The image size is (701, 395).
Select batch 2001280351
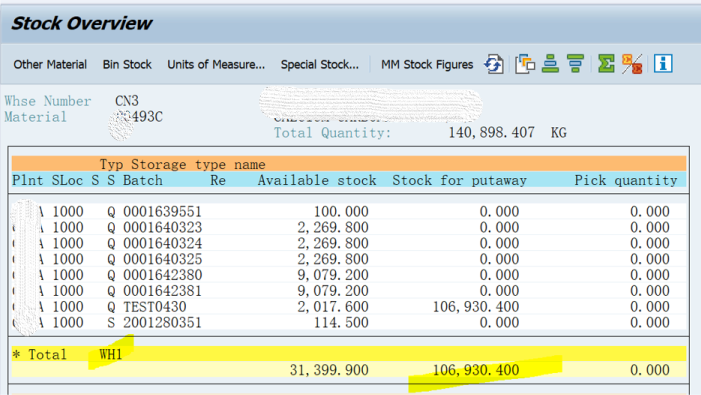162,323
